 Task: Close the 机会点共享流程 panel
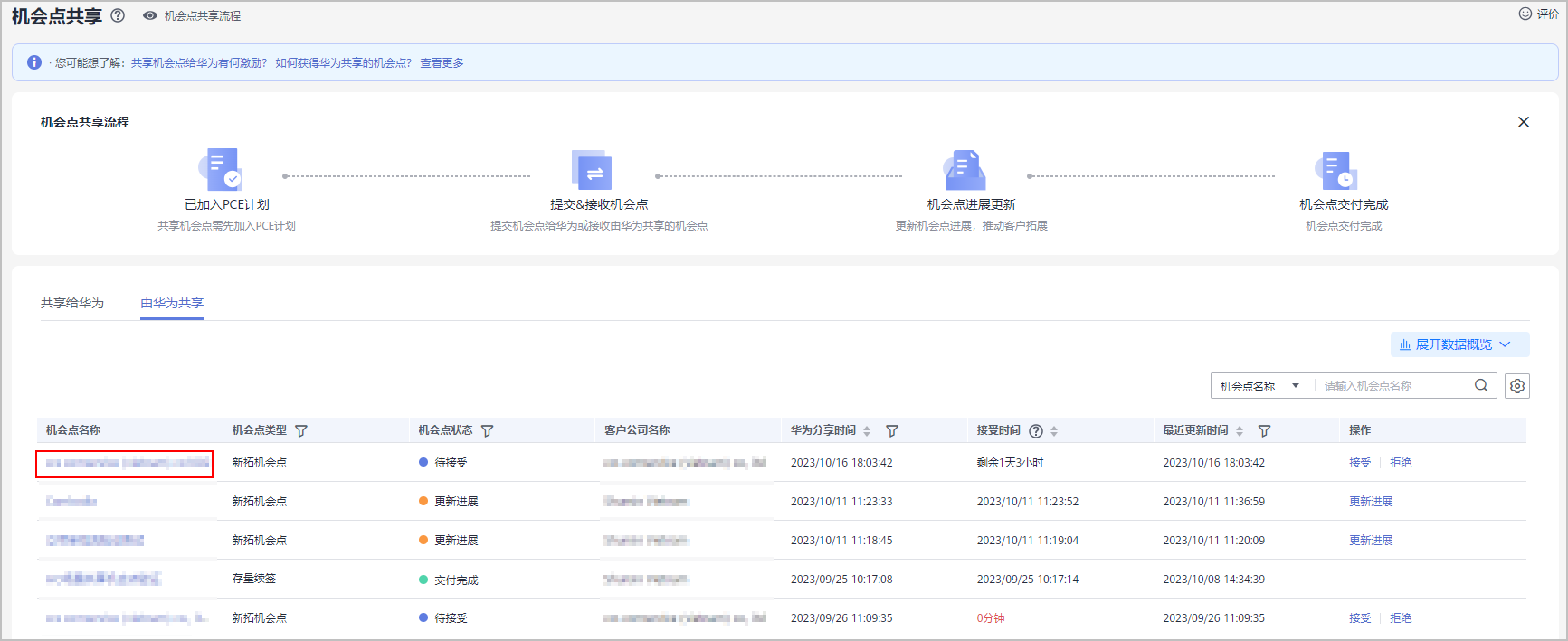1523,122
